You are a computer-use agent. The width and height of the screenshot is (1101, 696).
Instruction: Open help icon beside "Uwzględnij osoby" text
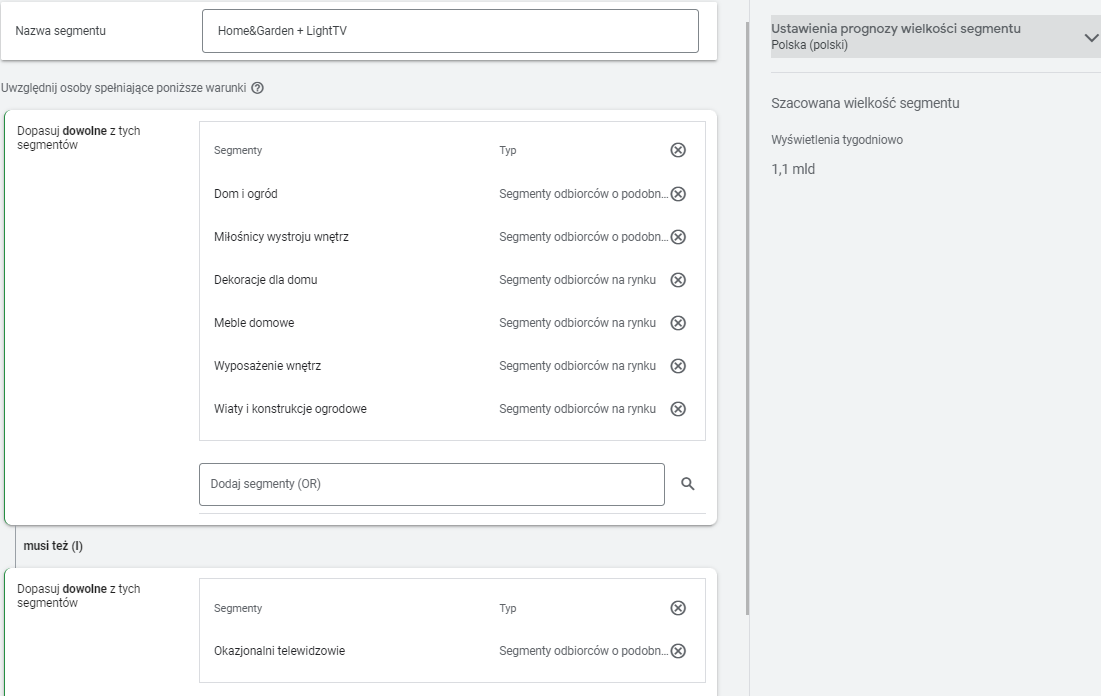pos(258,88)
